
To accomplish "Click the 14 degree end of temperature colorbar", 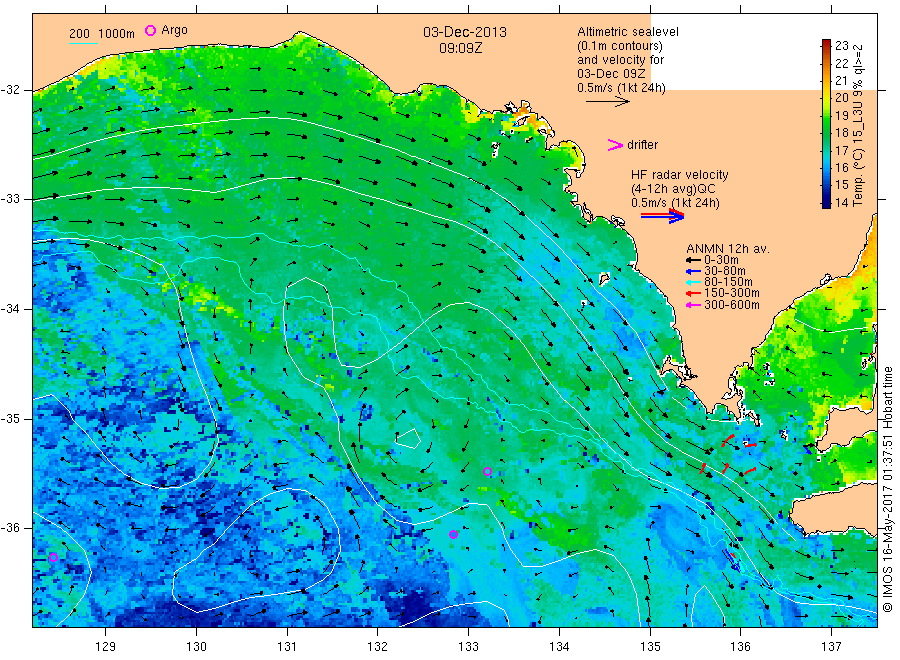I will [x=826, y=203].
